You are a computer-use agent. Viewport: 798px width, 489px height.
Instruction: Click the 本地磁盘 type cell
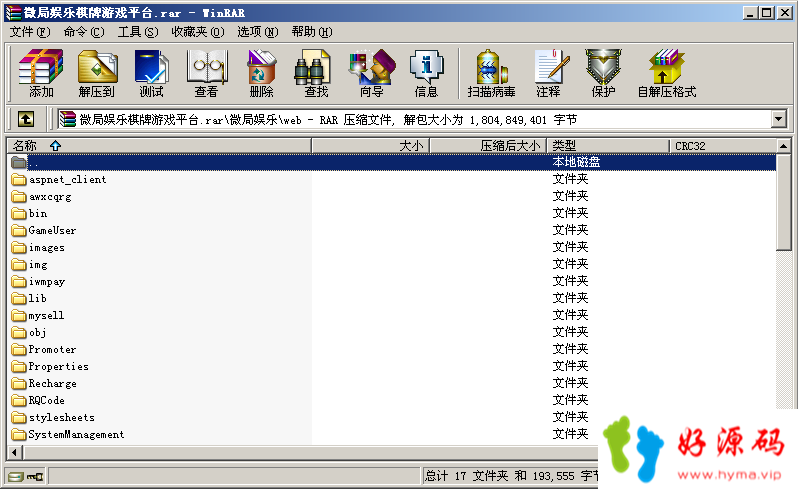(x=576, y=162)
